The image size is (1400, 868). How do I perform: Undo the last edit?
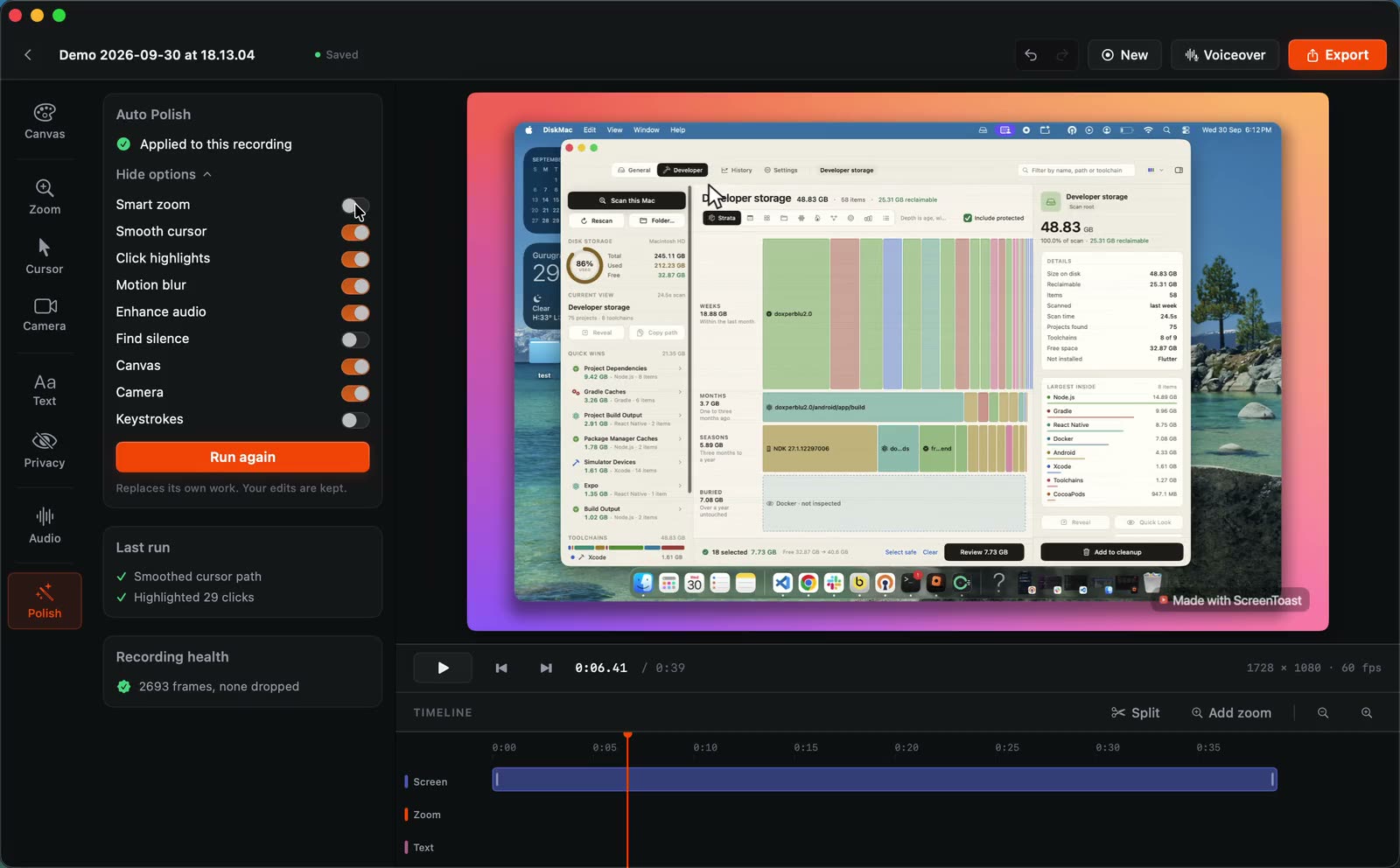click(1032, 55)
